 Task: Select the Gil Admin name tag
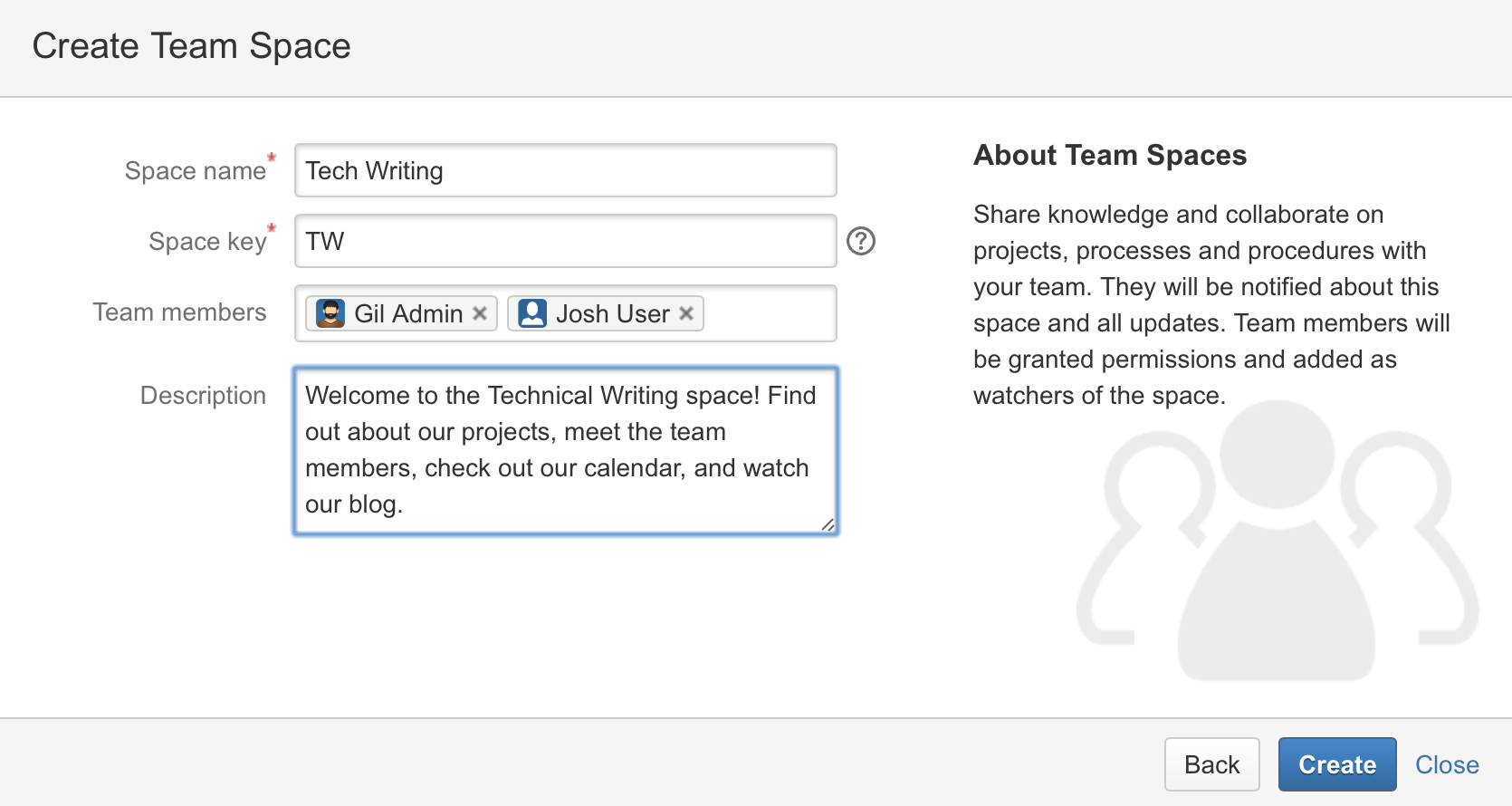tap(408, 313)
